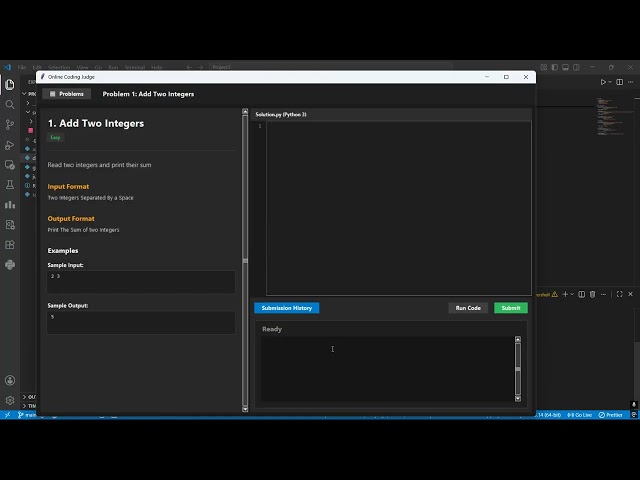The image size is (640, 480).
Task: Submit the solution with green Submit button
Action: [511, 308]
